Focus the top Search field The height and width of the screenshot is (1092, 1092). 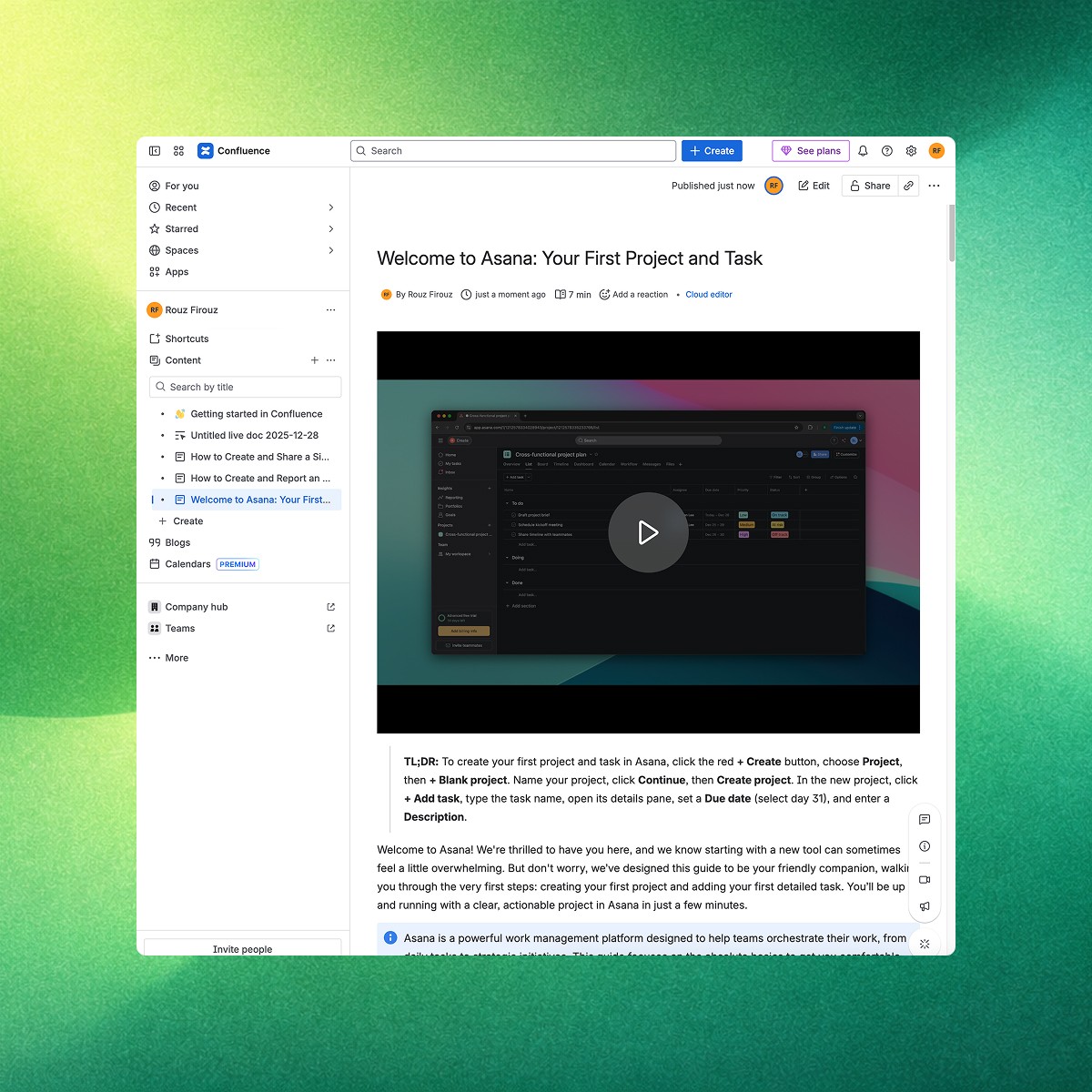click(x=513, y=151)
